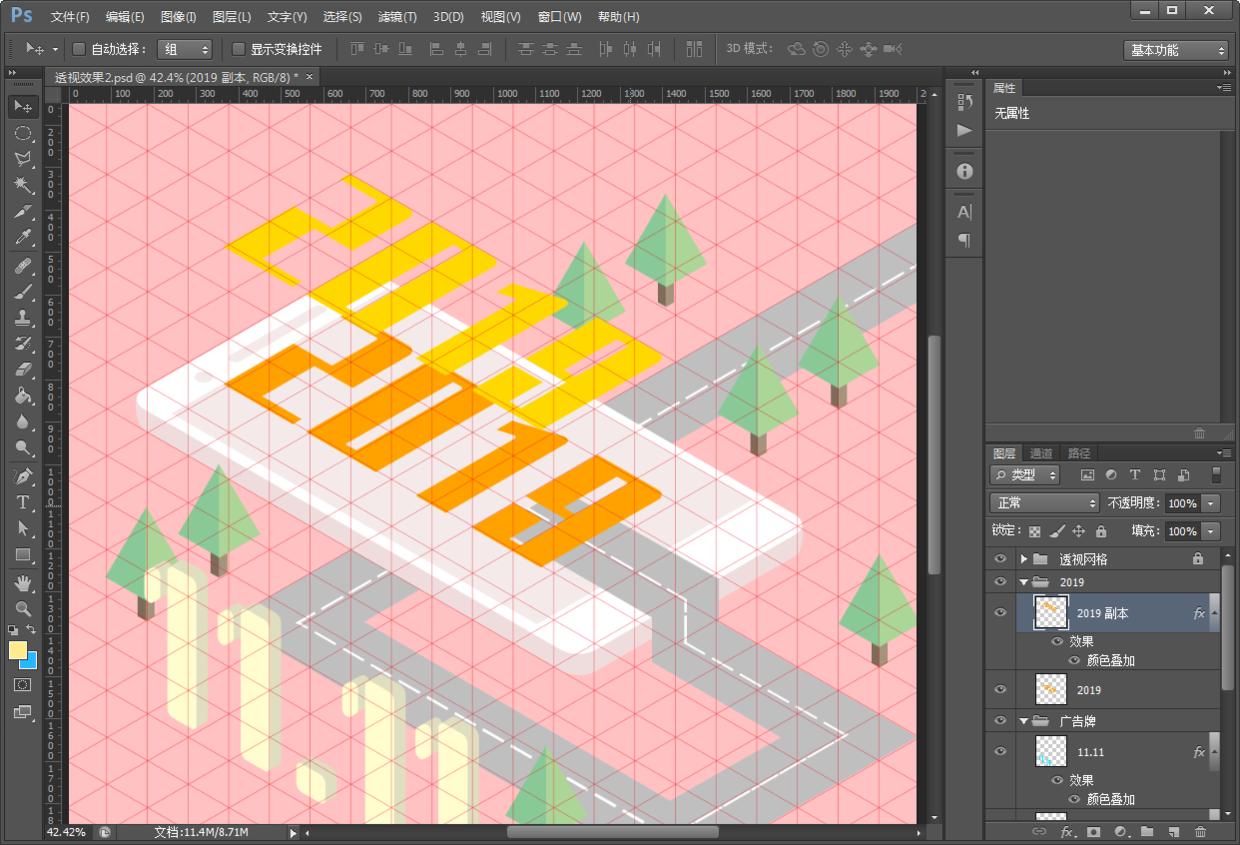1240x845 pixels.
Task: Click the delete layer trash icon
Action: pos(1200,832)
